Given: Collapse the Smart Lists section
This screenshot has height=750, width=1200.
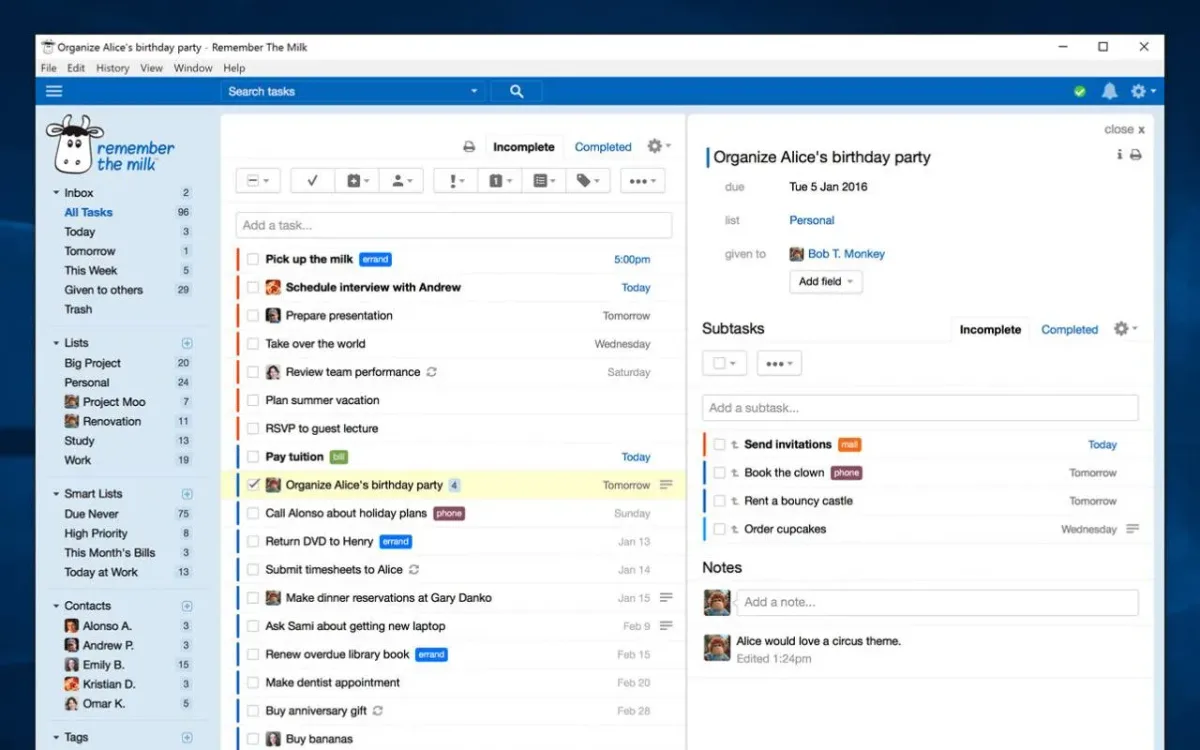Looking at the screenshot, I should 56,494.
